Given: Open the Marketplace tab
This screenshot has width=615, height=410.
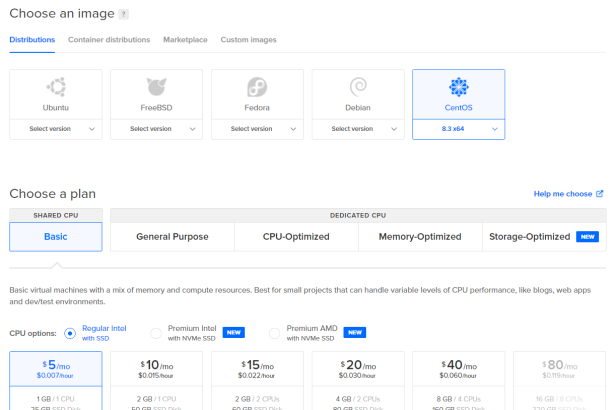Looking at the screenshot, I should tap(185, 40).
